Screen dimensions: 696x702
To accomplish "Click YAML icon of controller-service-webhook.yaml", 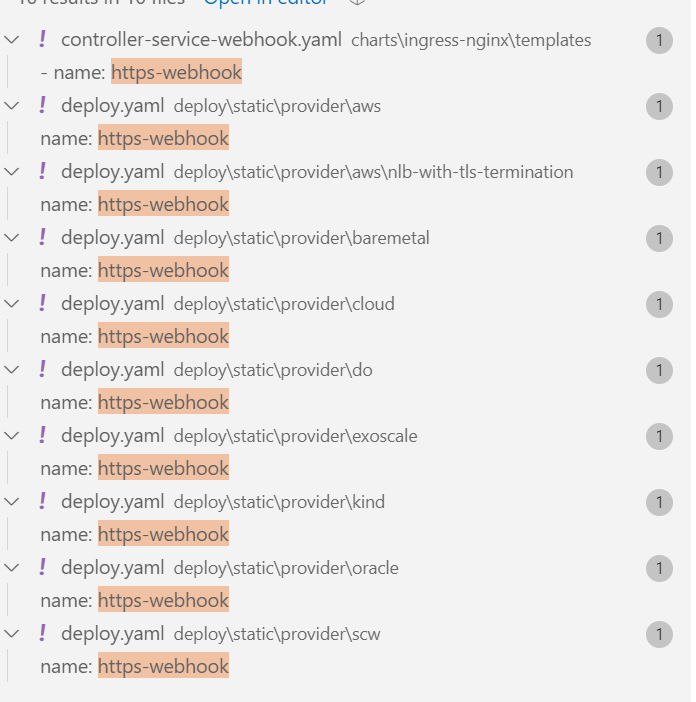I will (43, 39).
